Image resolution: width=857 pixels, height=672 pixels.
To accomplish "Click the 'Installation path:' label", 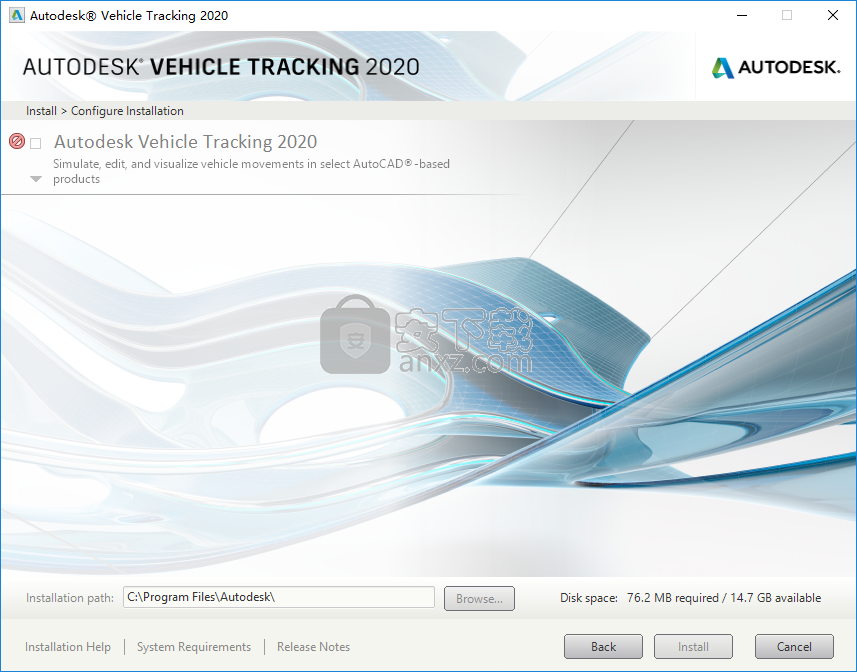I will tap(70, 598).
